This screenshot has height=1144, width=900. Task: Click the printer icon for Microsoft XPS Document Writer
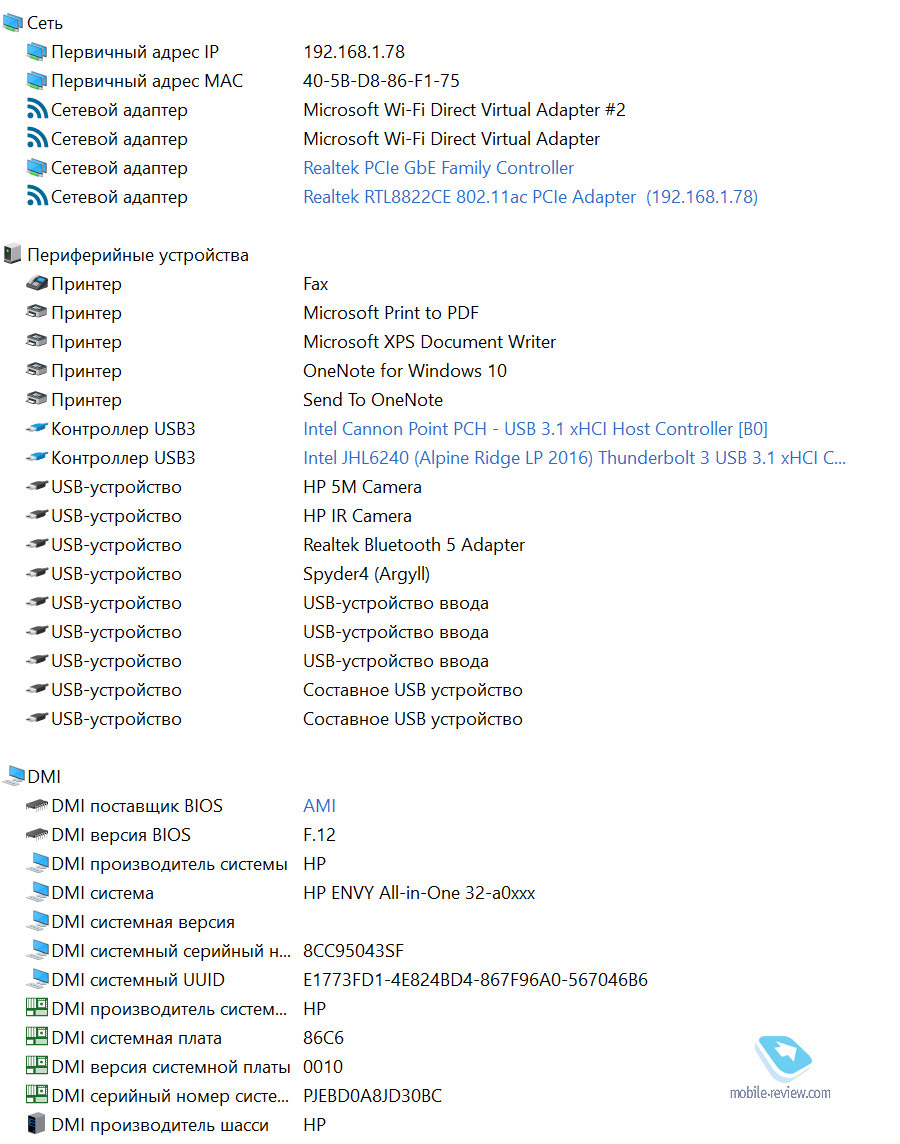(x=36, y=341)
